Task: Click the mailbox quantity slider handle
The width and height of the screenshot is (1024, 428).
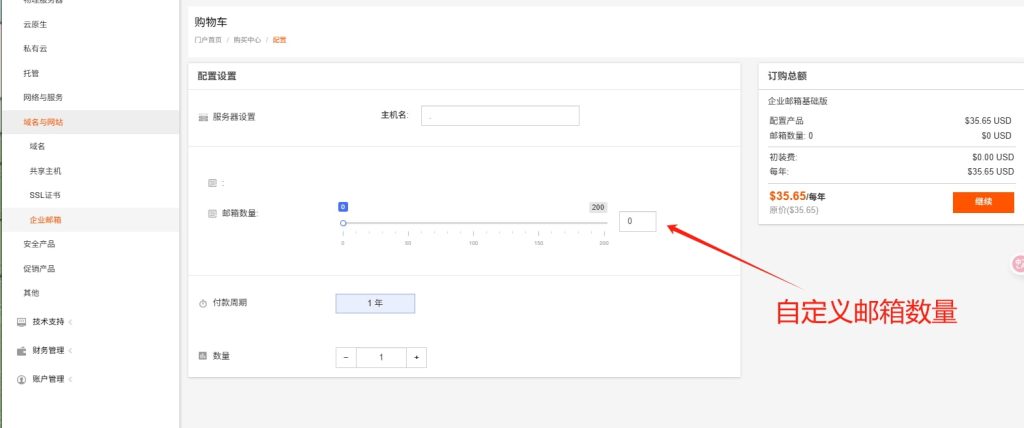Action: 343,223
